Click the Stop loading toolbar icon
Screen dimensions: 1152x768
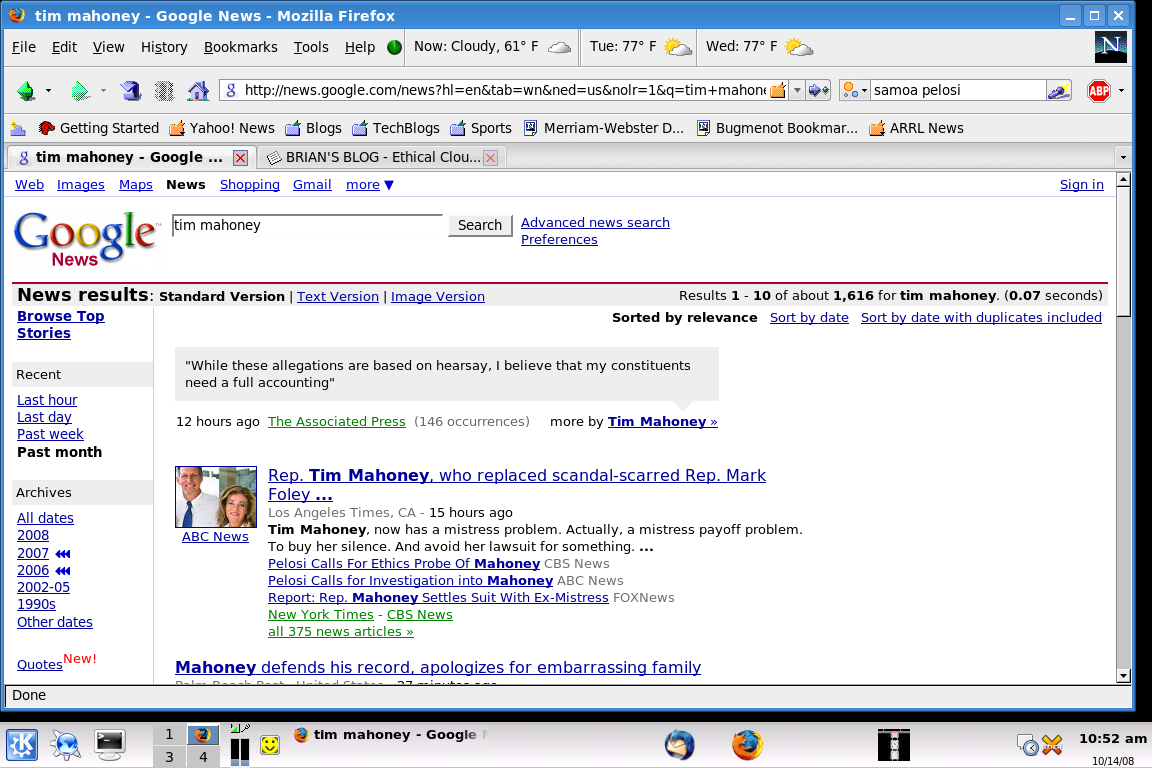pos(165,90)
